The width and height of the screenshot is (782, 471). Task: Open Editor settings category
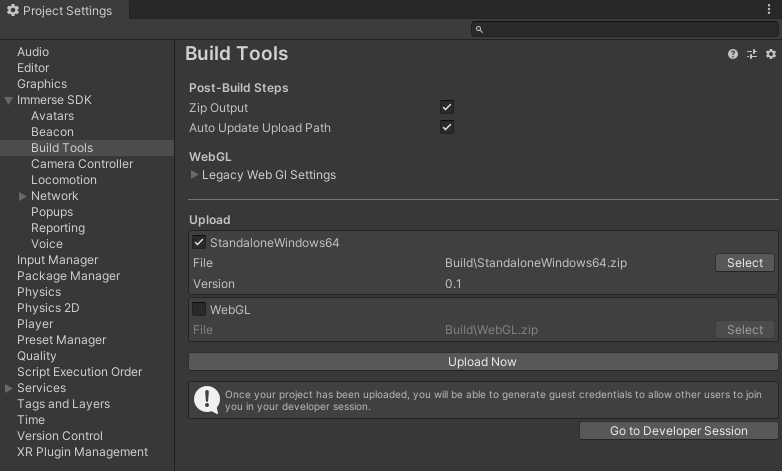(x=33, y=68)
